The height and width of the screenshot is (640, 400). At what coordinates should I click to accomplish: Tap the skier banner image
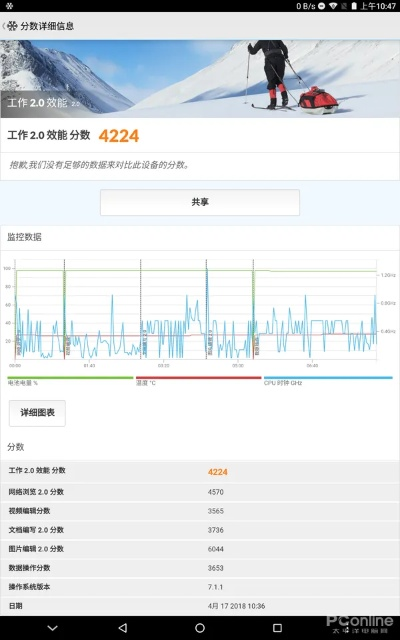[x=200, y=79]
